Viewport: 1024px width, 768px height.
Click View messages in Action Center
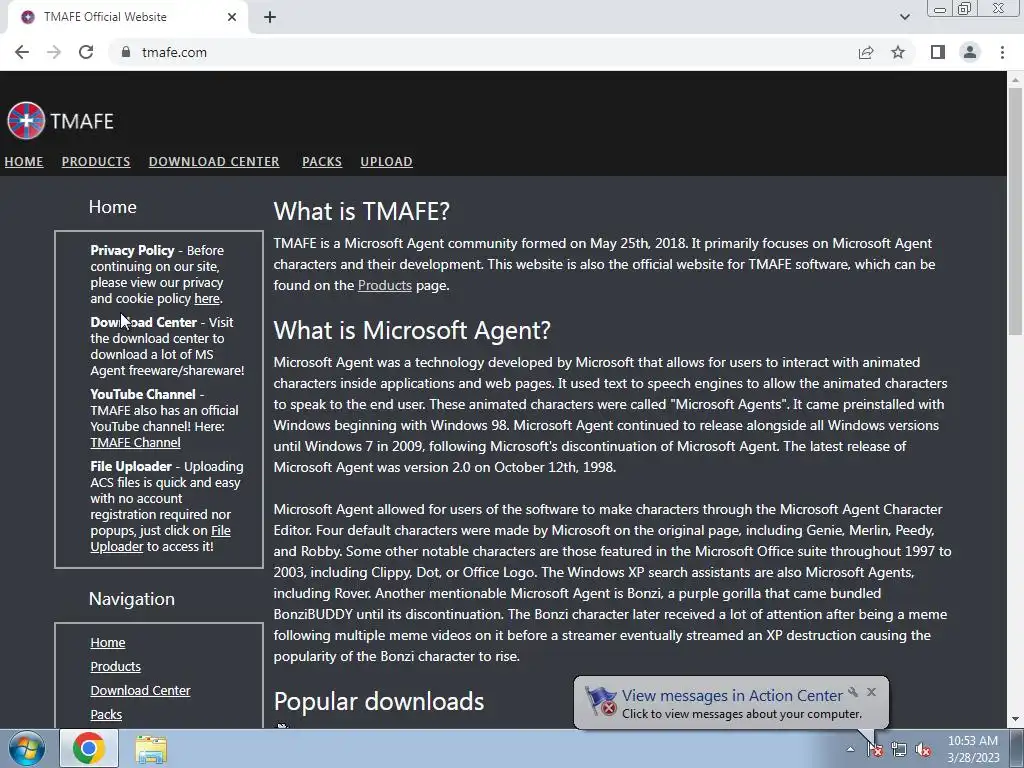731,696
